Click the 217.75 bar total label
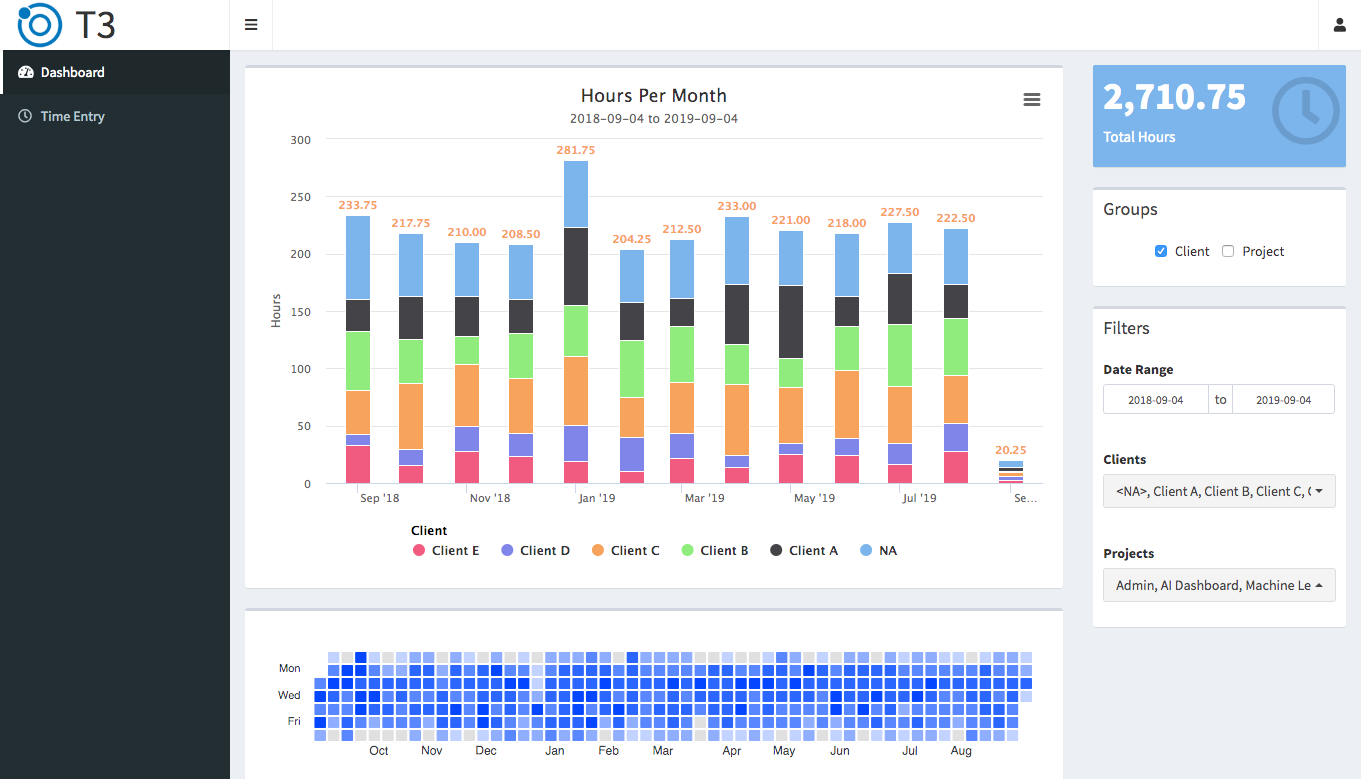Screen dimensions: 1361x779 pos(411,223)
